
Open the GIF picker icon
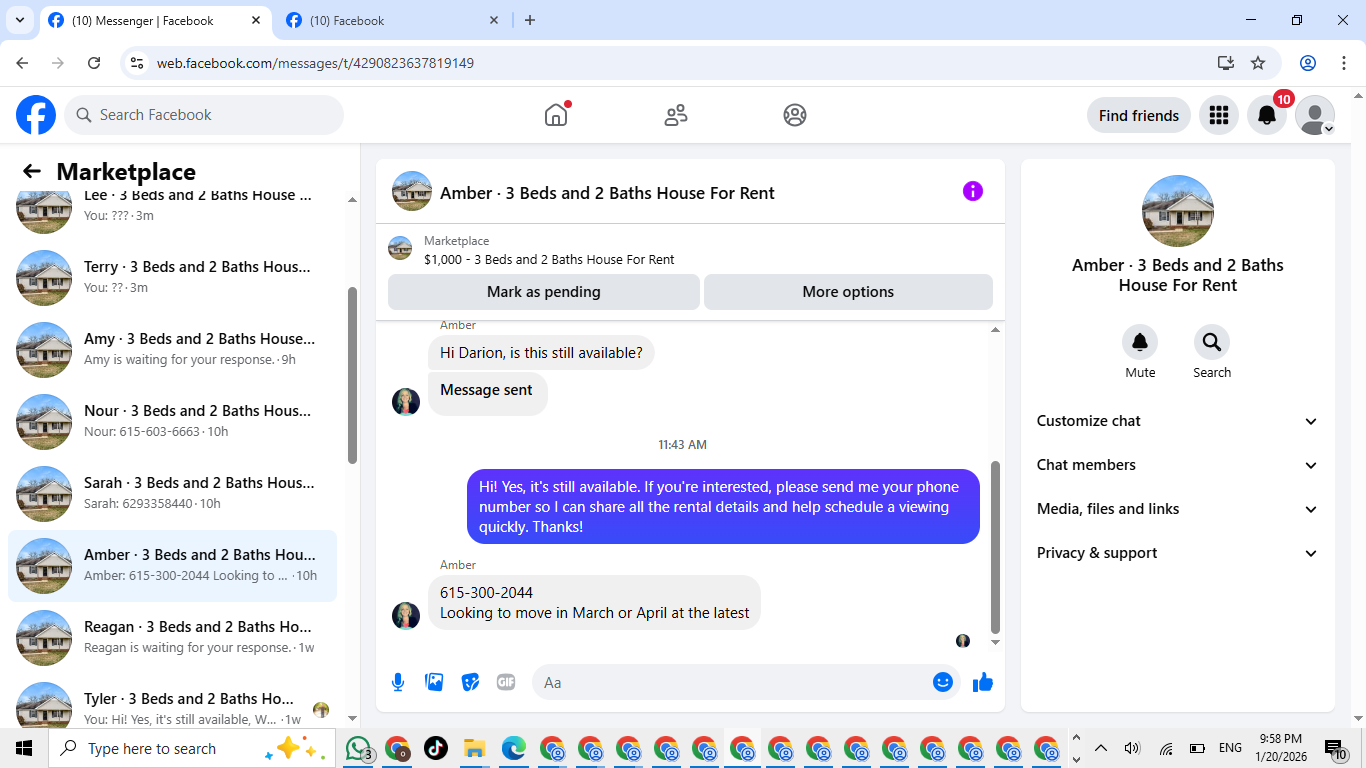(506, 682)
